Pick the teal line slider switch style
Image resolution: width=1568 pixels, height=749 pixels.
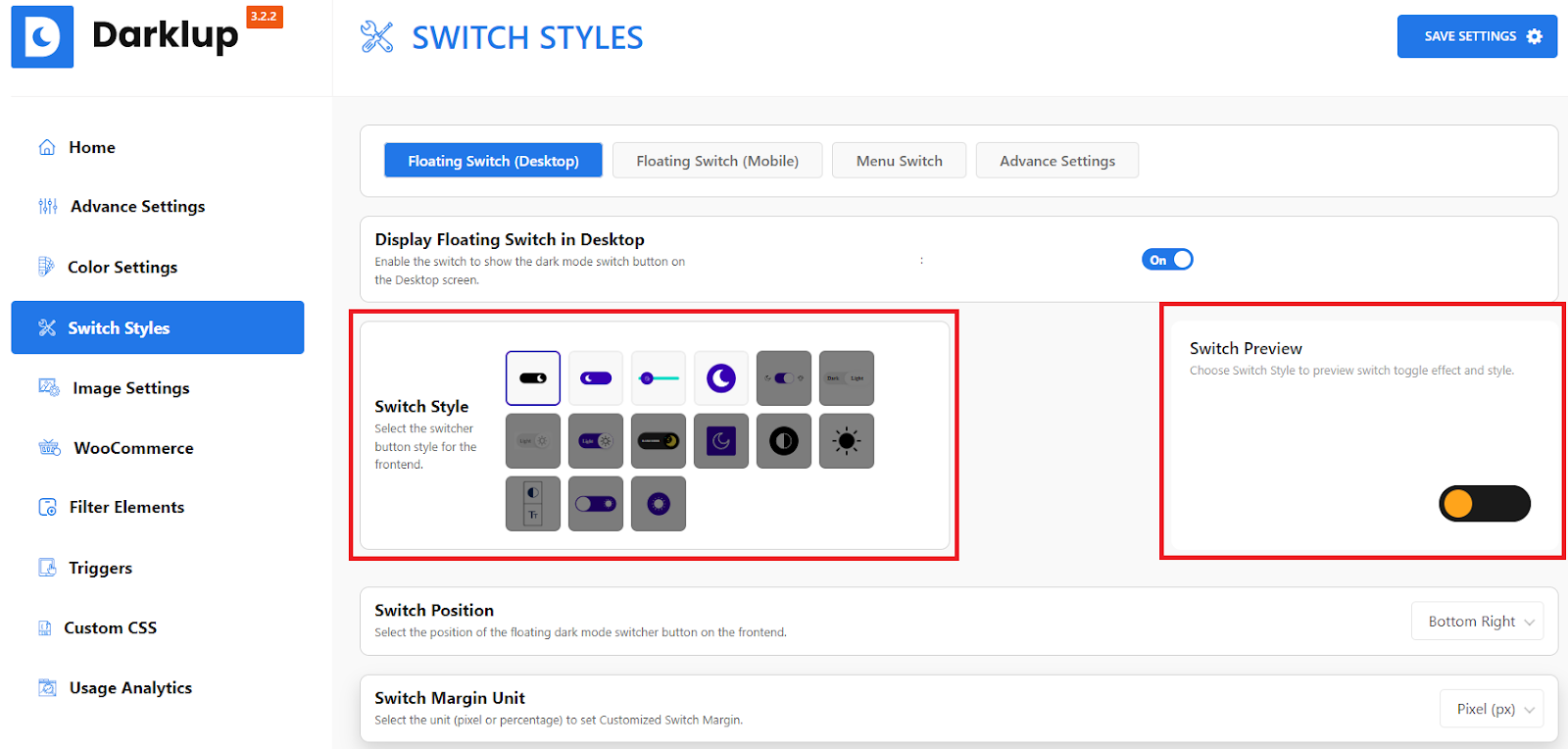(659, 378)
